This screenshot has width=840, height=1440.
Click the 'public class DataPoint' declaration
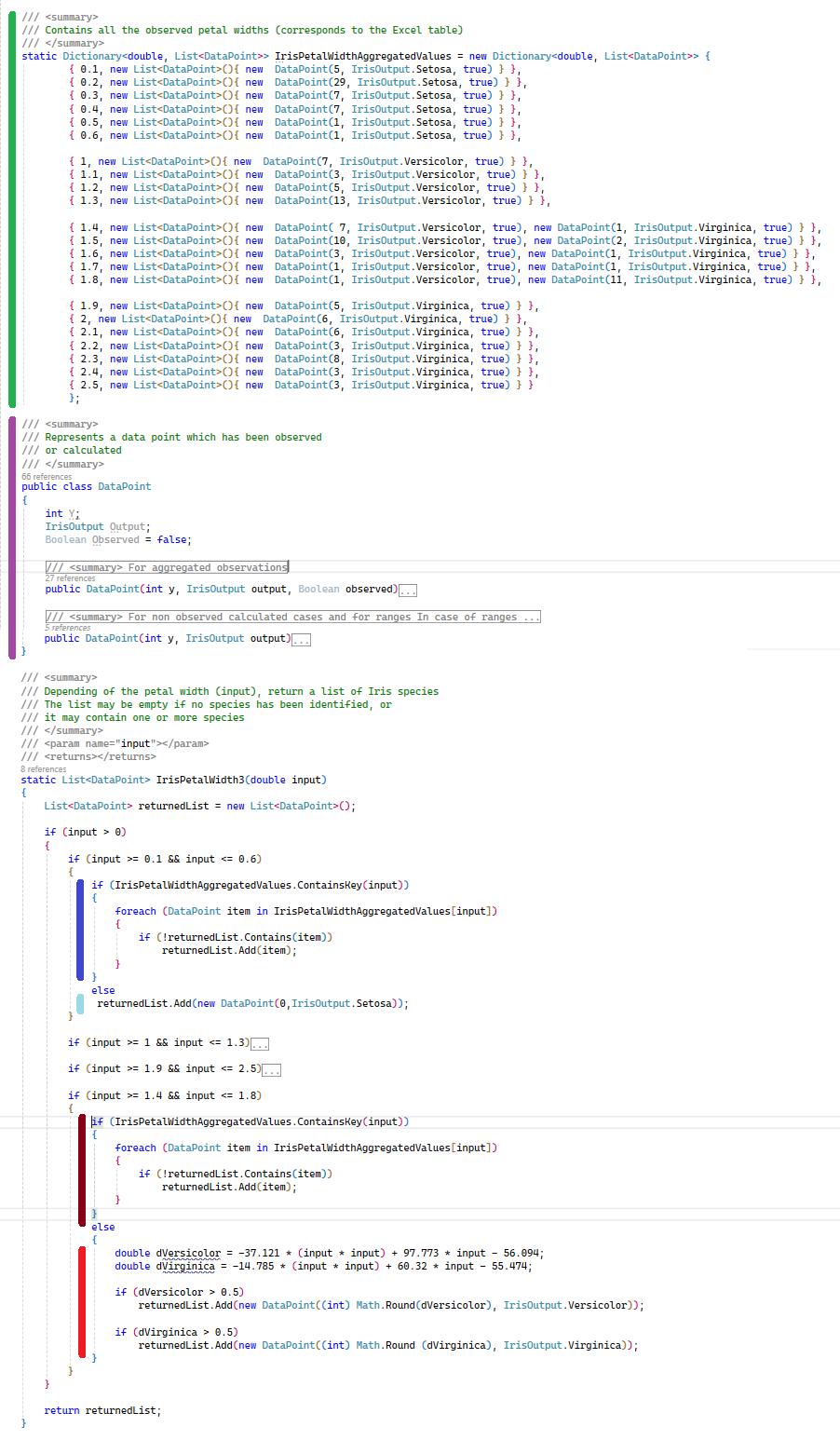86,486
